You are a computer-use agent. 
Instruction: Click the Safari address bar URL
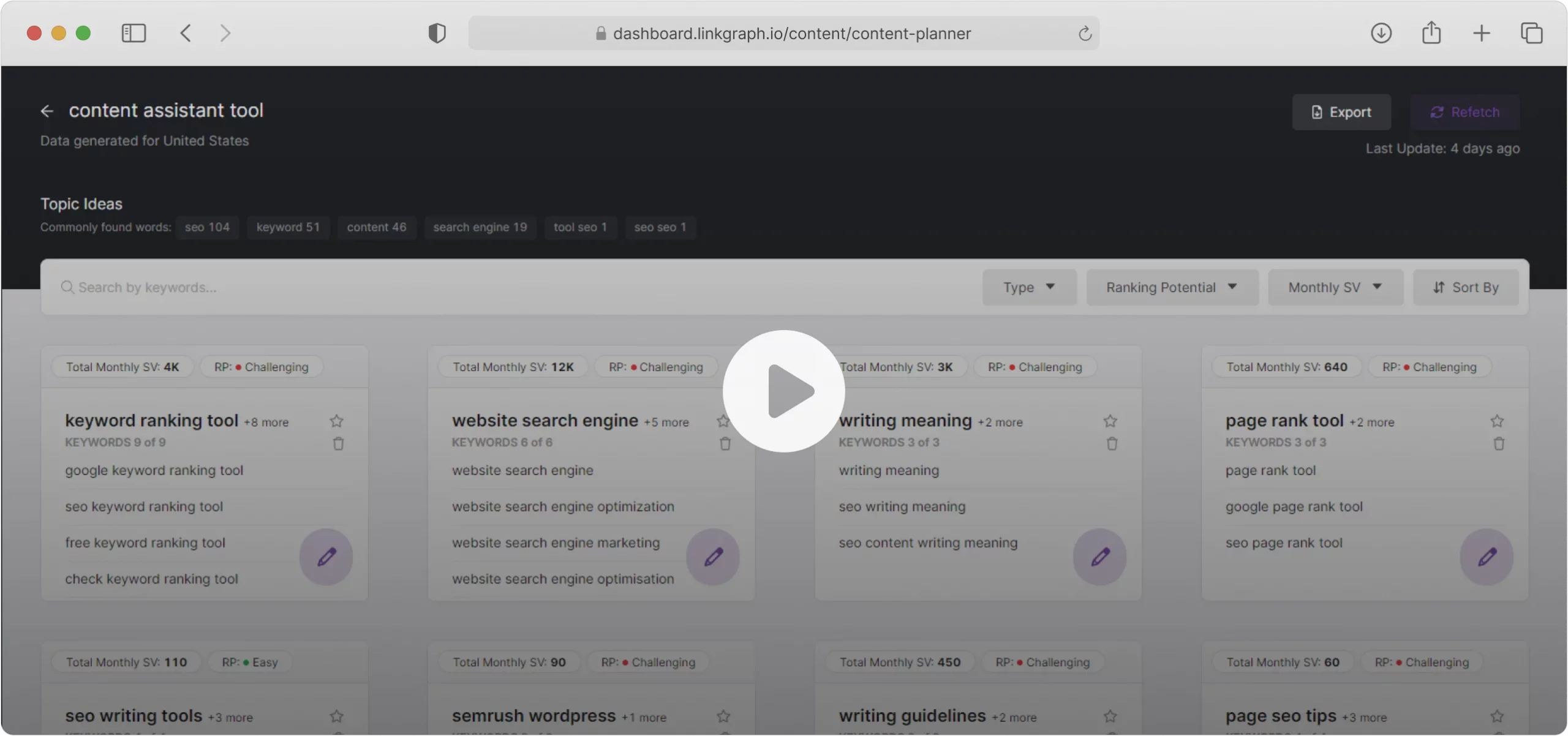coord(791,34)
